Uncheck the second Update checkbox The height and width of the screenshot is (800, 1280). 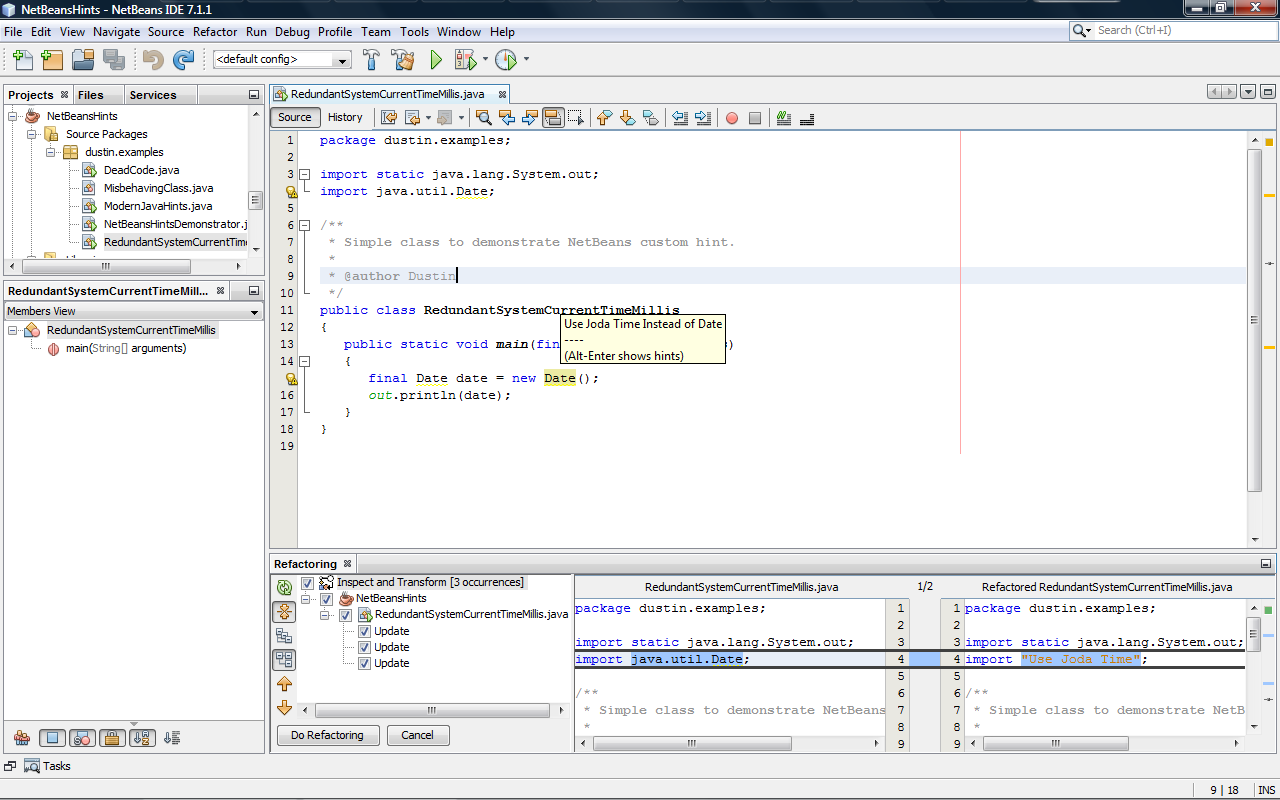click(365, 647)
